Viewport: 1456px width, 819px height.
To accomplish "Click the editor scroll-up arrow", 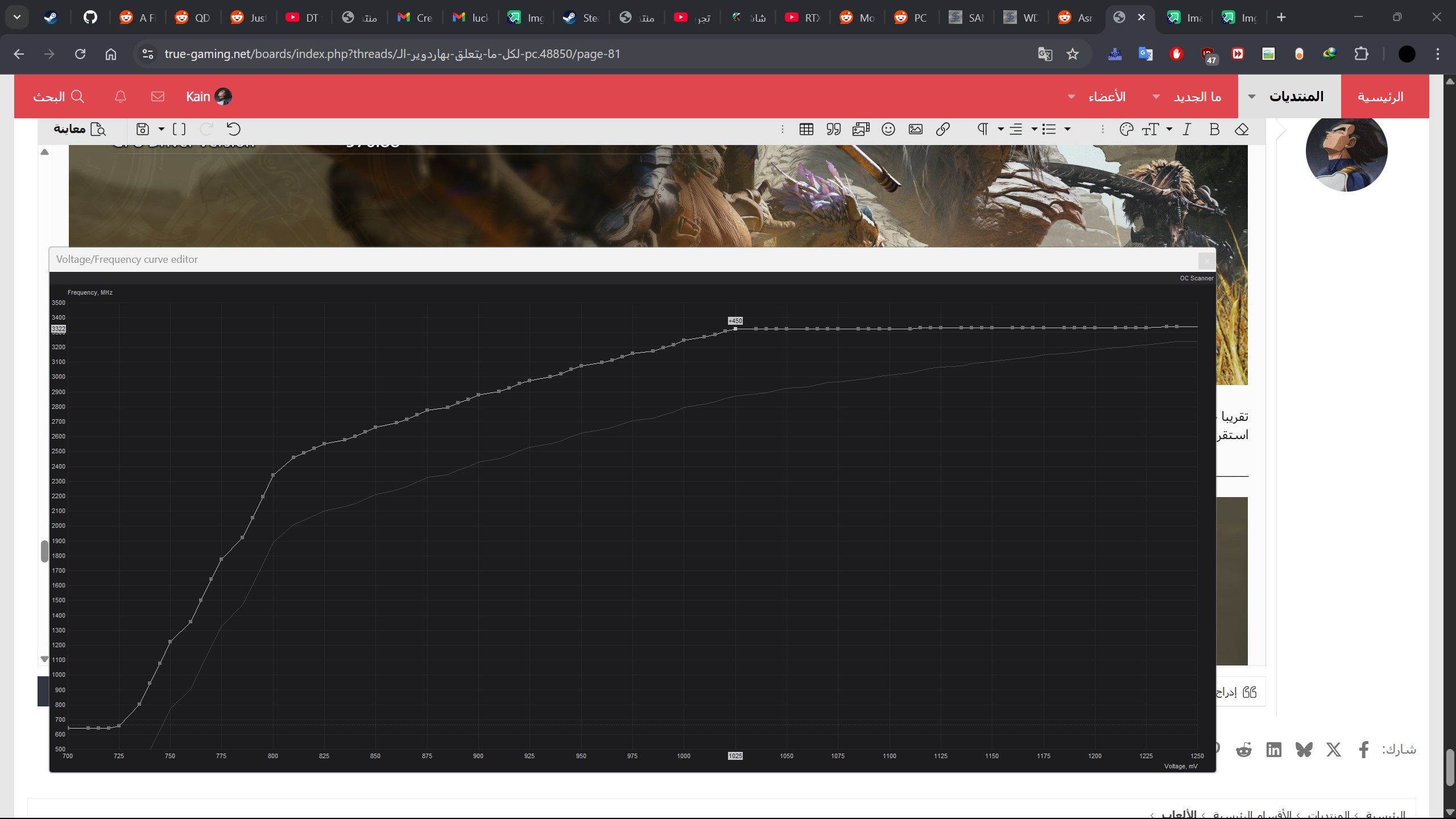I will 44,152.
